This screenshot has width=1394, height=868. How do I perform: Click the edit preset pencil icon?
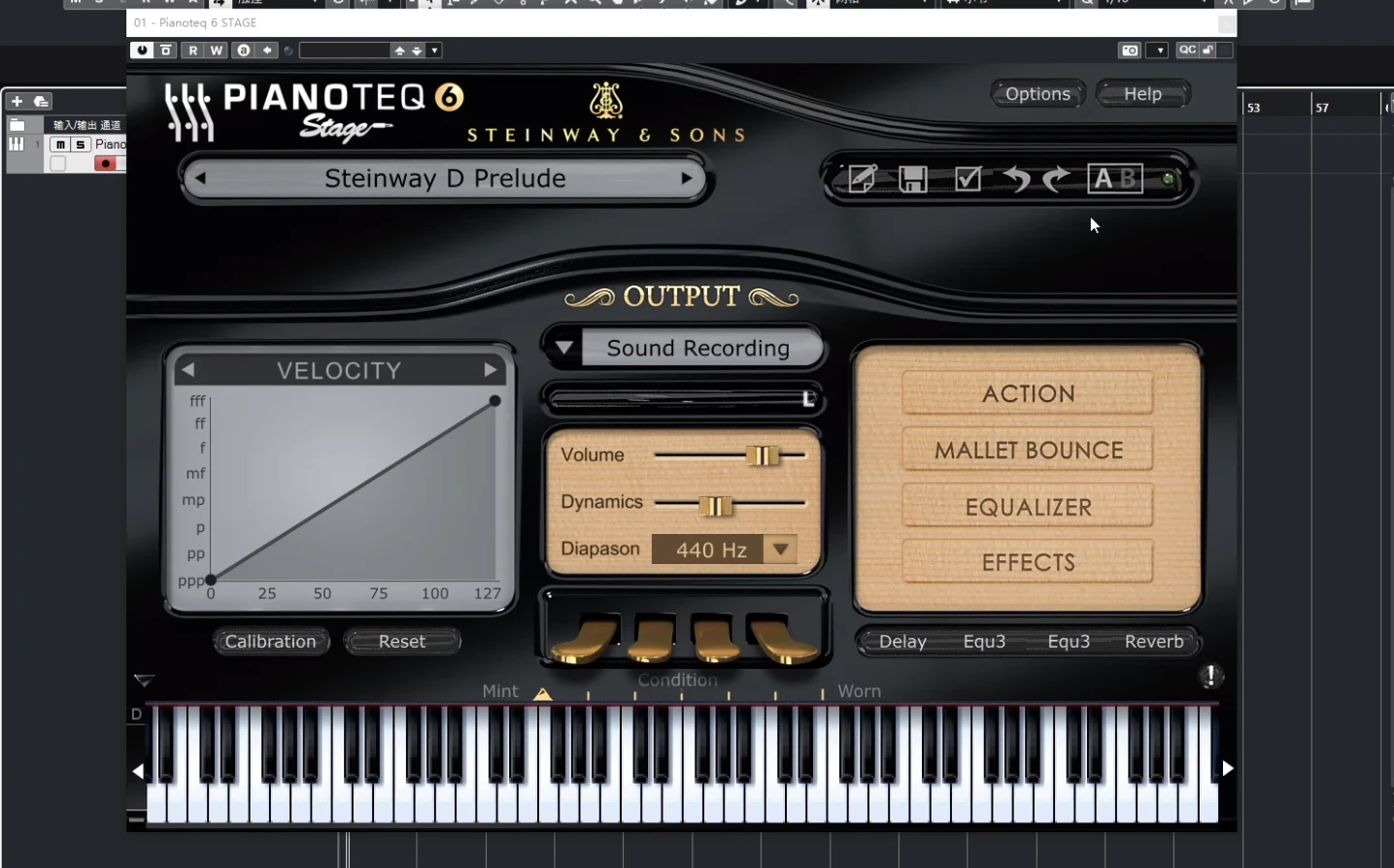coord(863,179)
